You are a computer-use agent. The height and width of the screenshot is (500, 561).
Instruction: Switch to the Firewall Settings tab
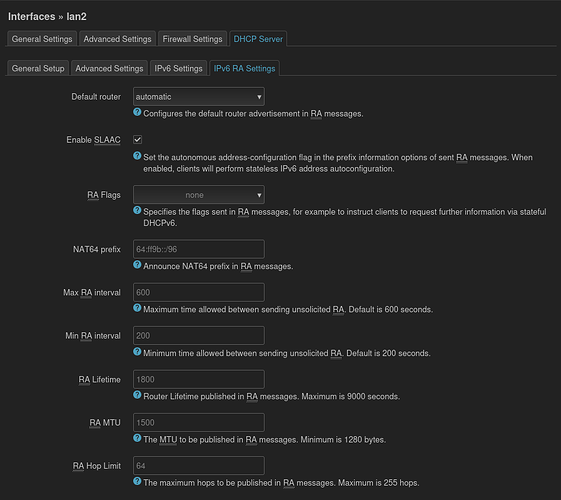click(x=192, y=39)
